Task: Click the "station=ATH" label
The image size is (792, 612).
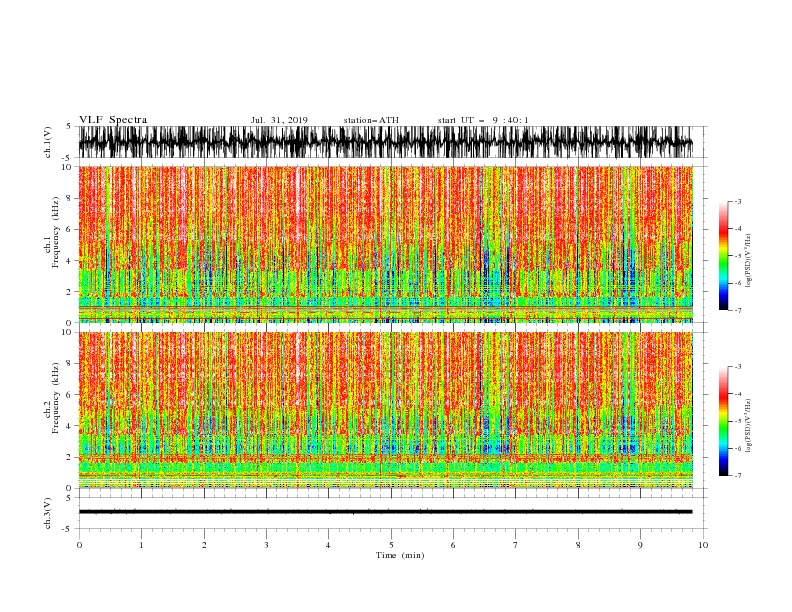Action: point(371,120)
